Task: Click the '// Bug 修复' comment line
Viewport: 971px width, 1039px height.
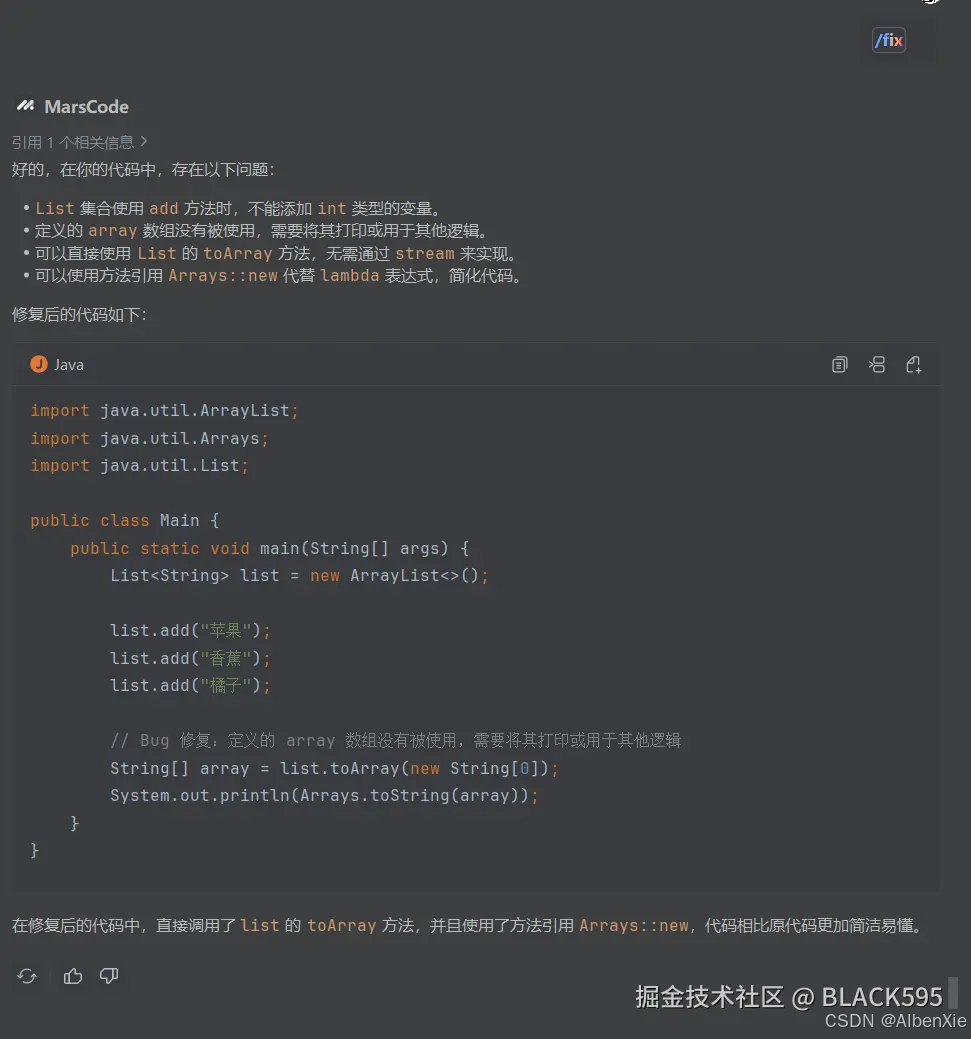Action: [396, 740]
